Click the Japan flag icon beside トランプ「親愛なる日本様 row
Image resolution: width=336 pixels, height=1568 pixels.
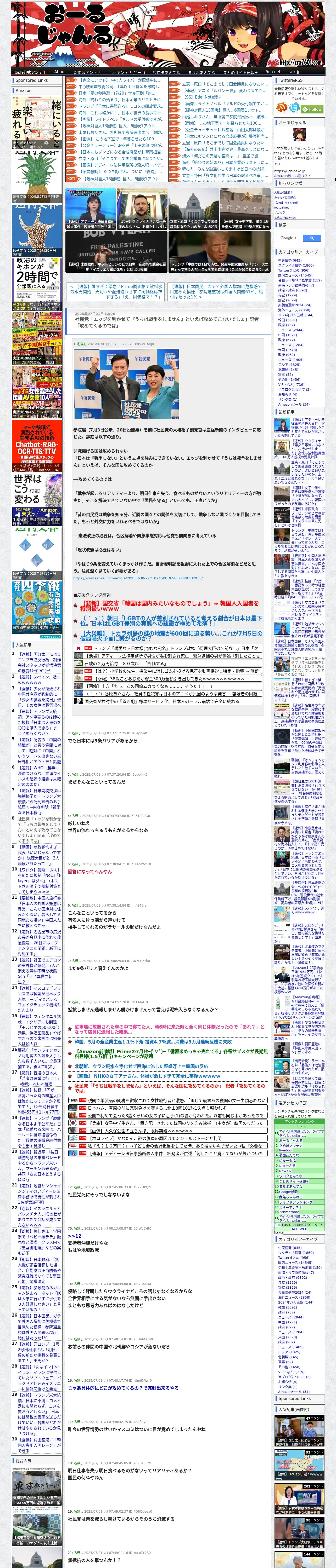click(x=79, y=648)
